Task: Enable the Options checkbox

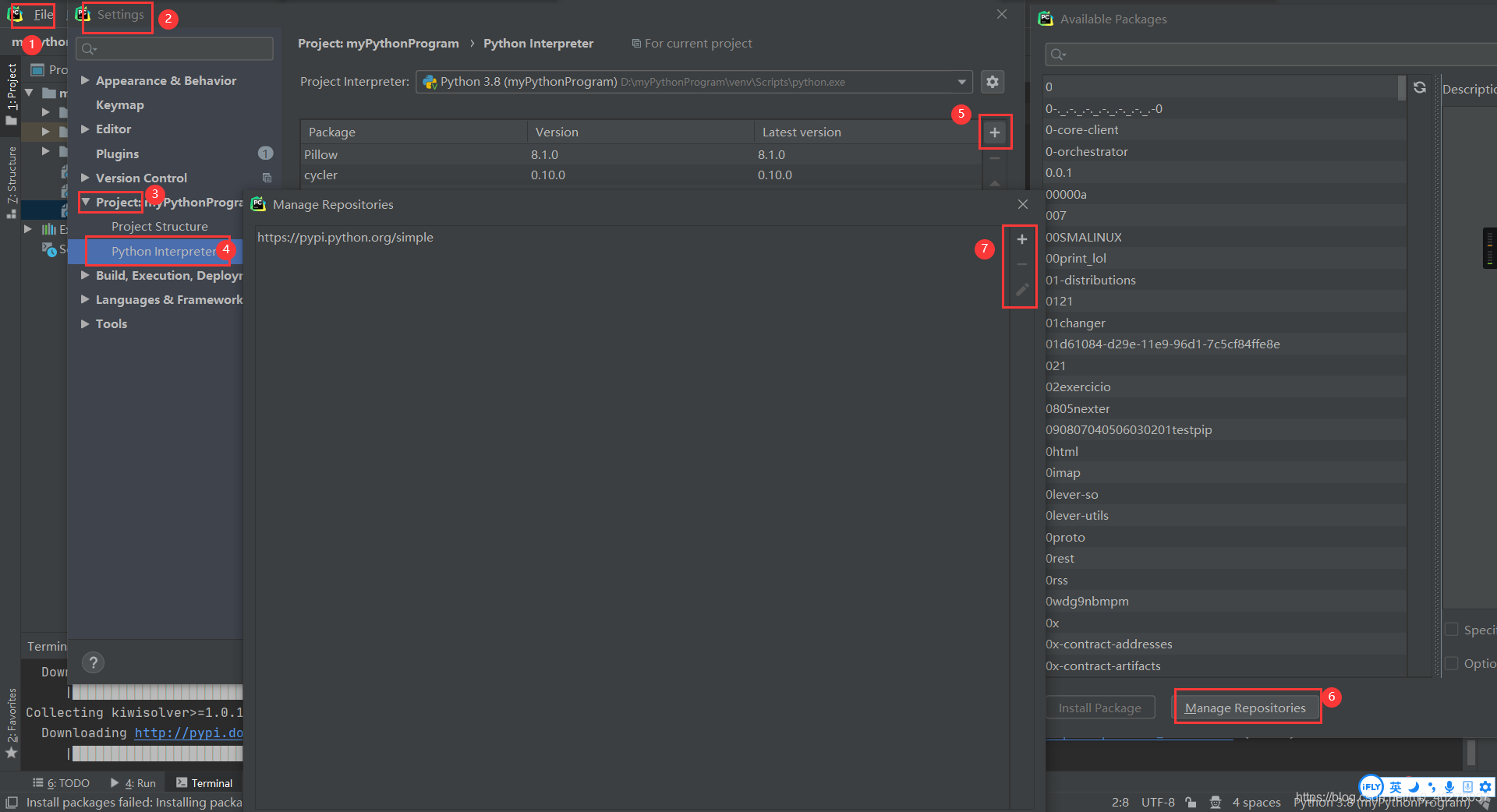Action: (1451, 663)
